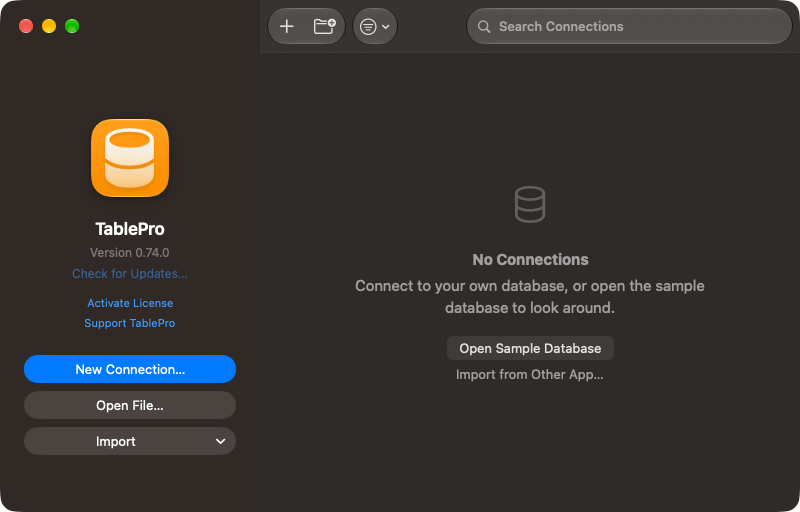Screen dimensions: 800x512
Task: Open the Activate License link
Action: (130, 303)
